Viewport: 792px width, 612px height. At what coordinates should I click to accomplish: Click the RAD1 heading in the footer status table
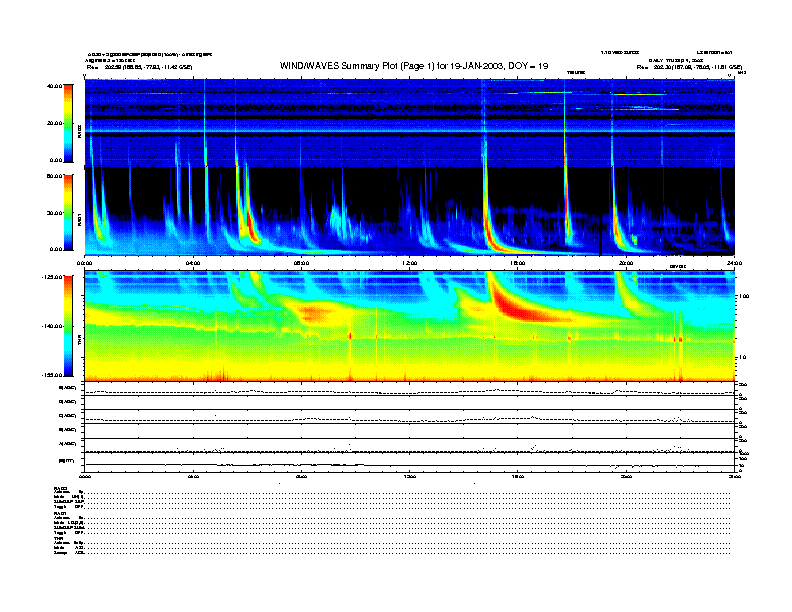[60, 514]
